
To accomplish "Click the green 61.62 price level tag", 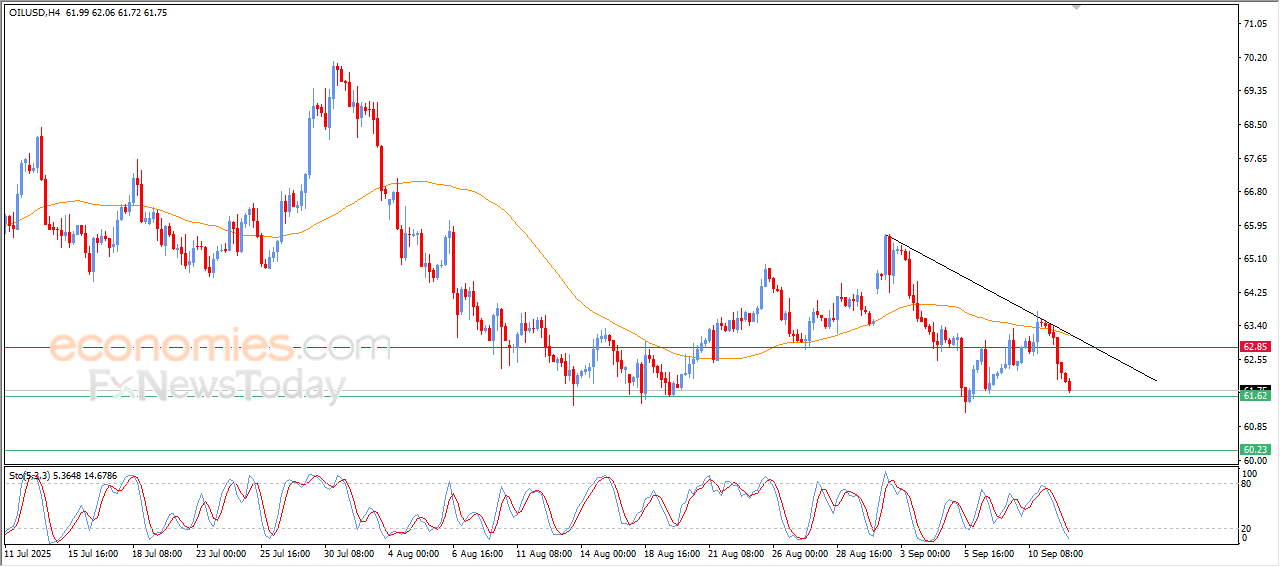I will pyautogui.click(x=1255, y=396).
